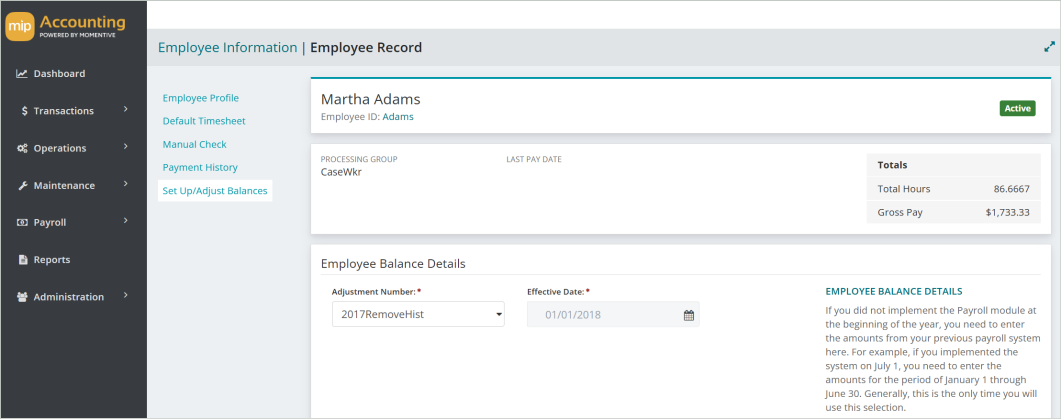Open the Effective Date calendar picker icon

coord(689,315)
